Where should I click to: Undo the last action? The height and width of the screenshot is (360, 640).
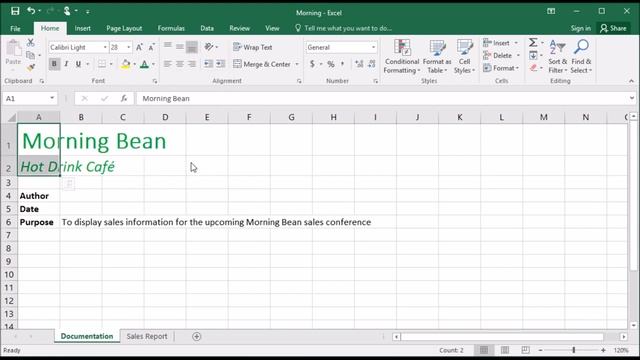[x=31, y=11]
